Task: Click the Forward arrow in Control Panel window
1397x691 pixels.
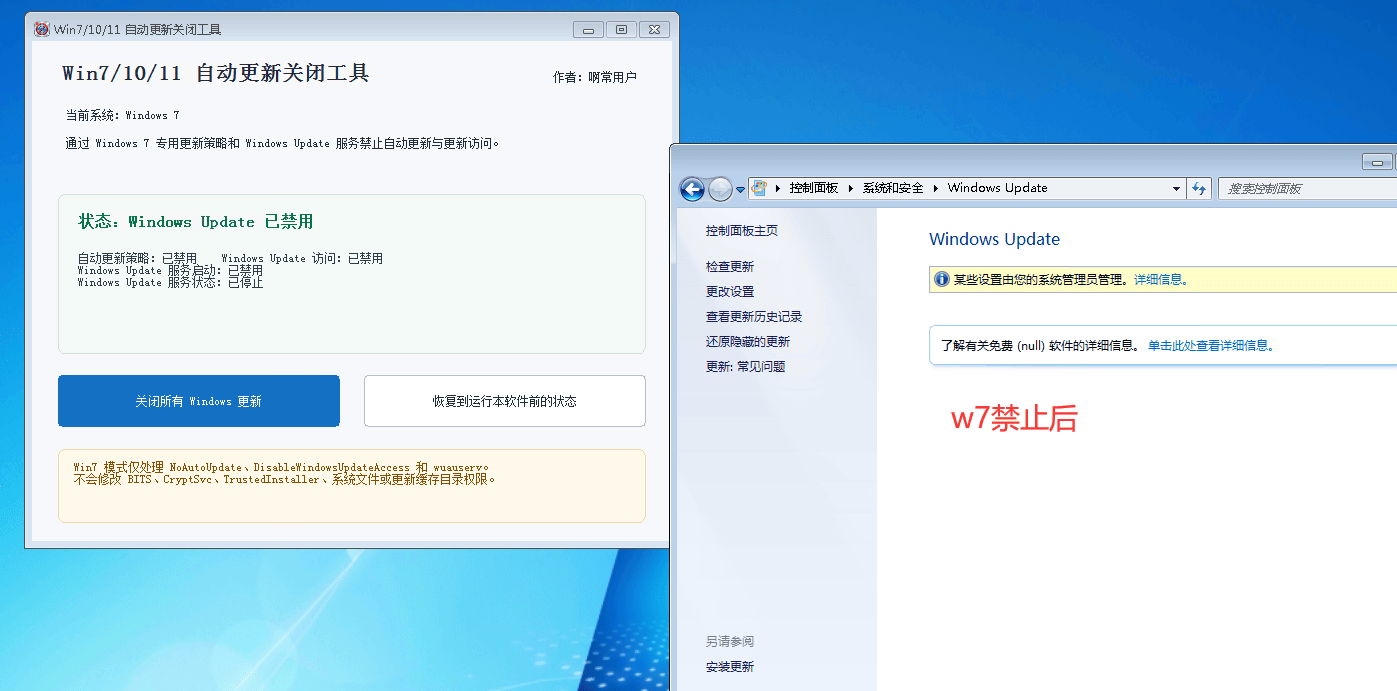Action: (720, 188)
